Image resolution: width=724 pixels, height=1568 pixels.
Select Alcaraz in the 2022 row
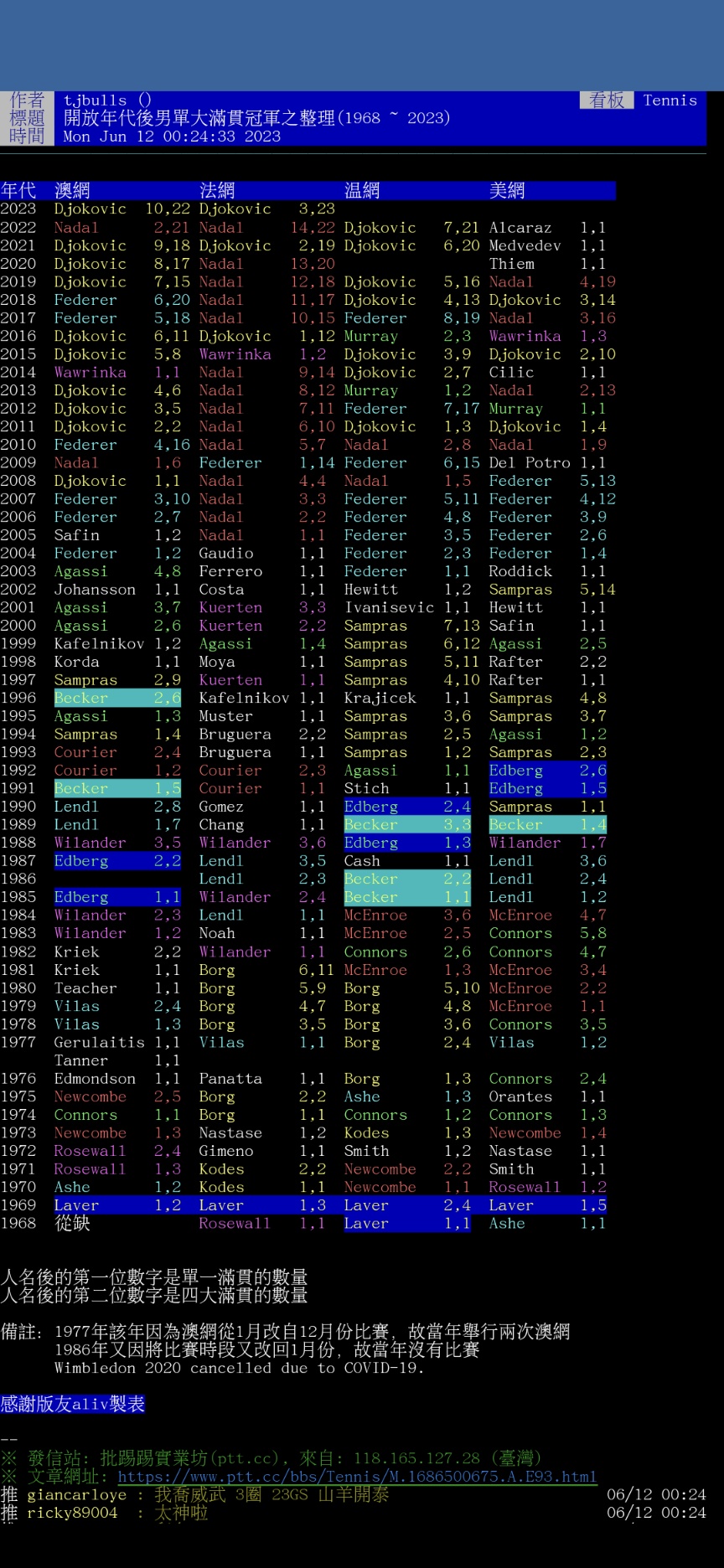[x=520, y=227]
